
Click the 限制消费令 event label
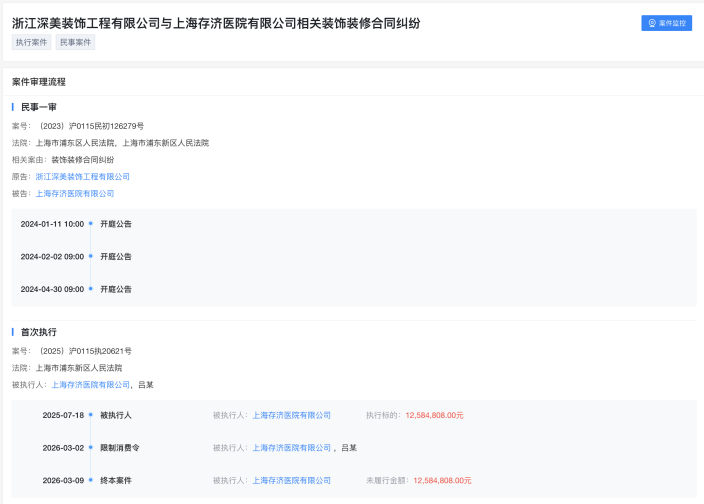(120, 448)
